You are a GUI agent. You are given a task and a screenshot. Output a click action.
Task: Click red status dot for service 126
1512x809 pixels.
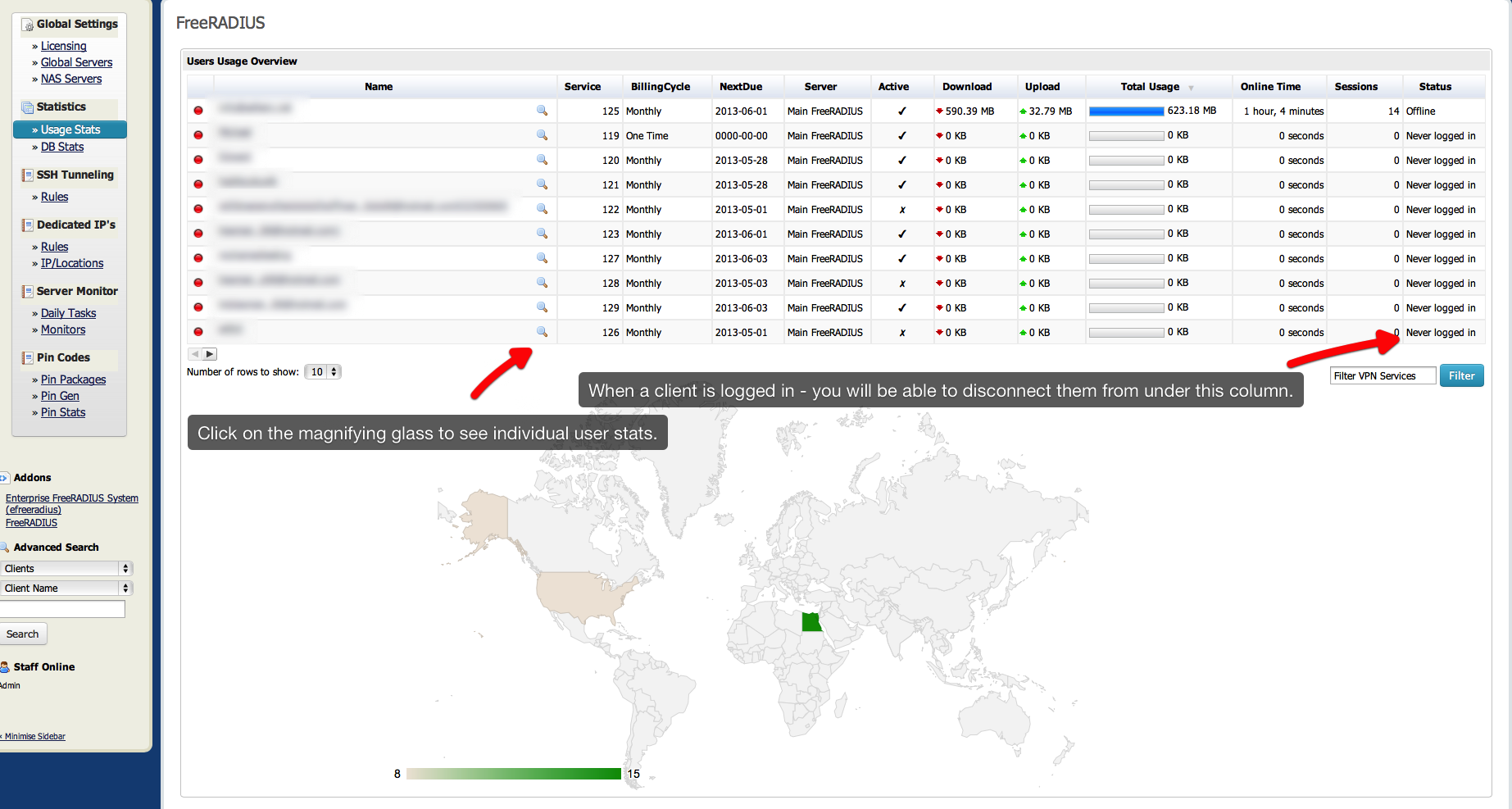pyautogui.click(x=198, y=332)
